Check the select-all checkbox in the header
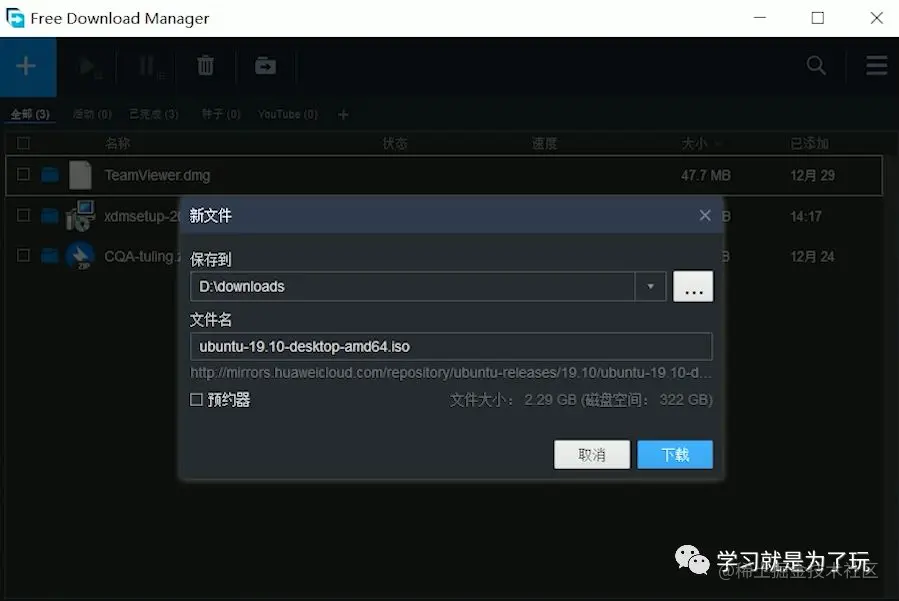Screen dimensions: 899x601 pyautogui.click(x=24, y=143)
